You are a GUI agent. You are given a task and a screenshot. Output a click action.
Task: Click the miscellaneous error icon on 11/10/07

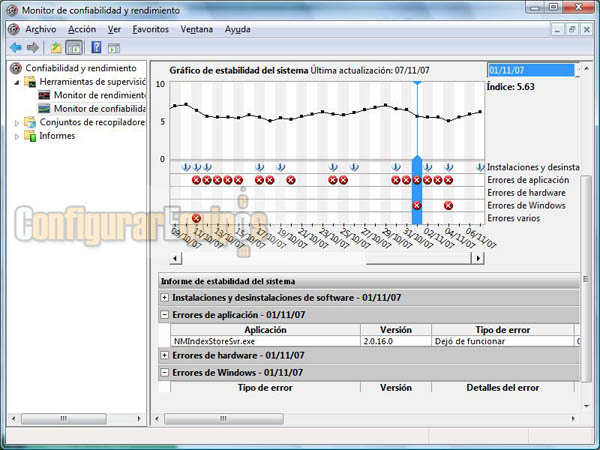coord(197,218)
